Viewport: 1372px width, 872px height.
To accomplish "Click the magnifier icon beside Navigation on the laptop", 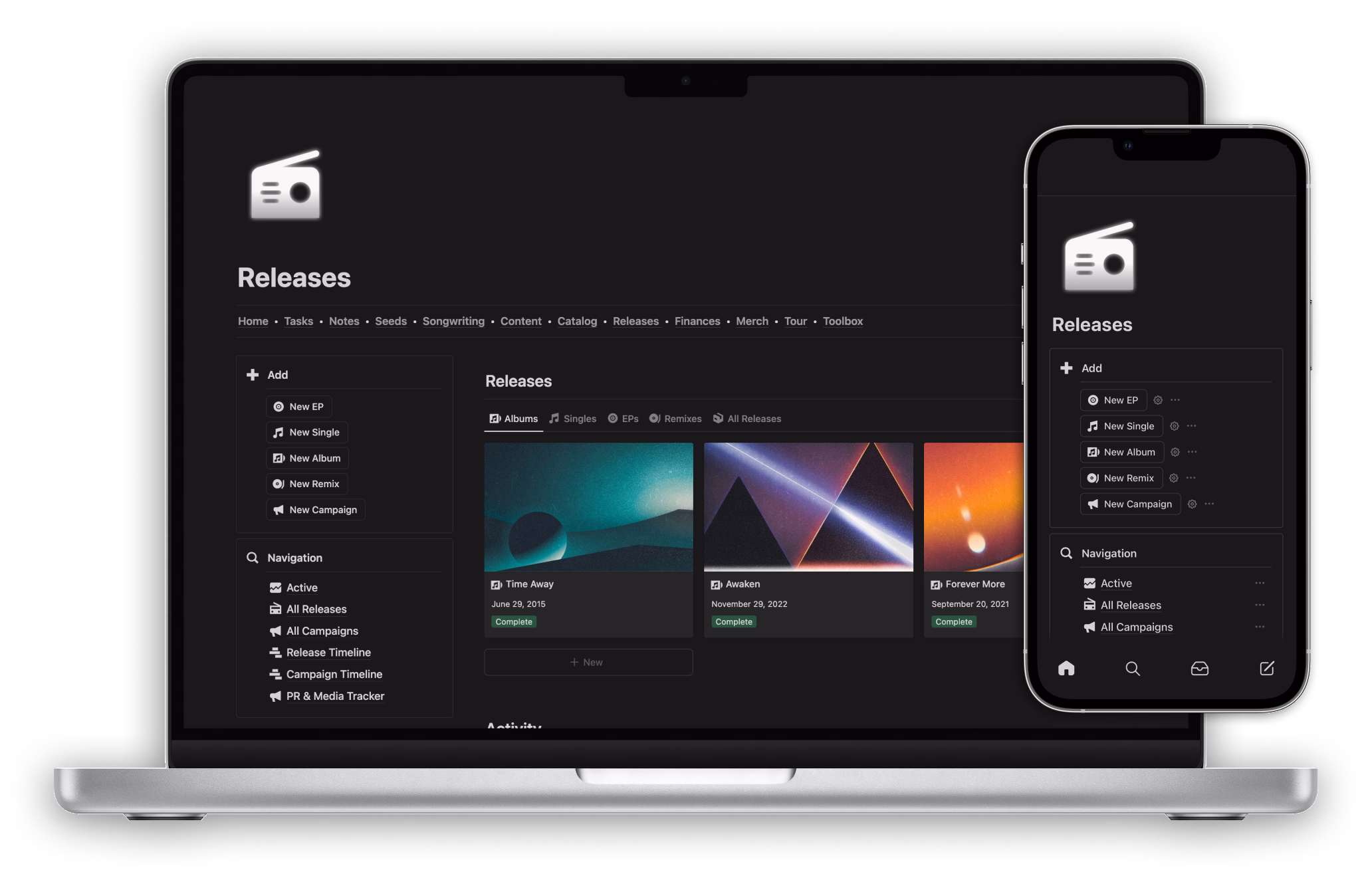I will 253,558.
